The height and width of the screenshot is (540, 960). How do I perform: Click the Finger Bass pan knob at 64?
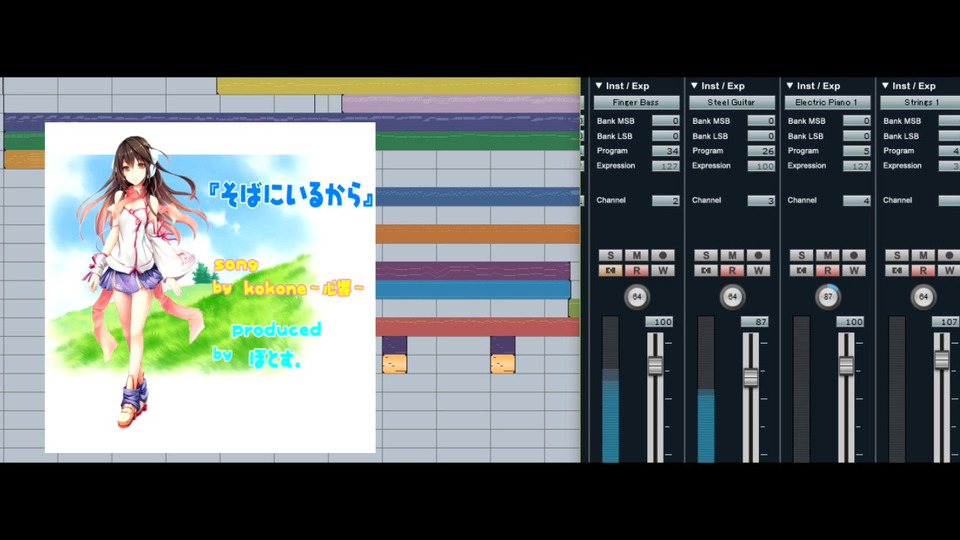click(x=637, y=297)
